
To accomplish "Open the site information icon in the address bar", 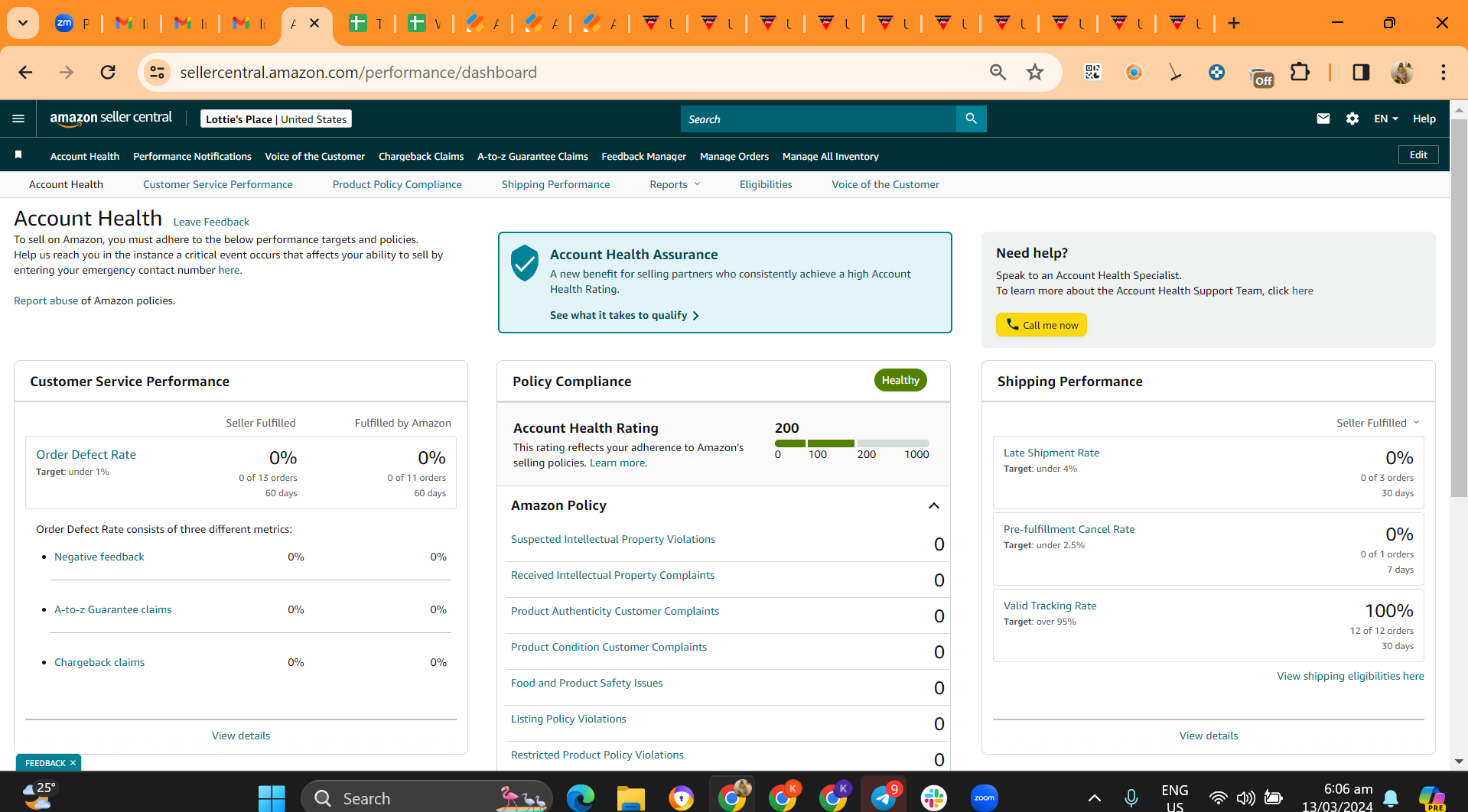I will 157,72.
